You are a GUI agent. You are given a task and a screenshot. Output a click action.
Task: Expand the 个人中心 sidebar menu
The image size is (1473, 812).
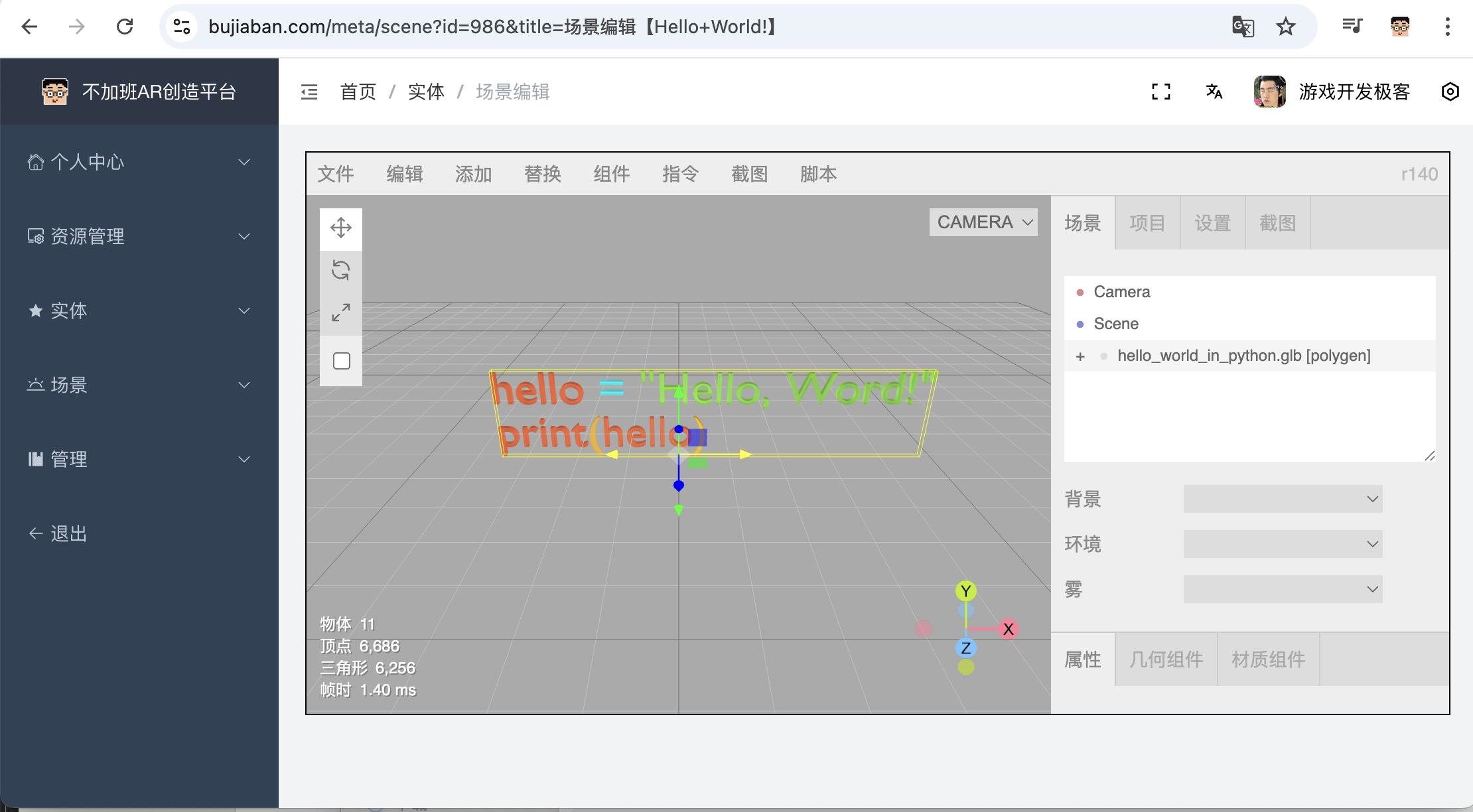tap(139, 162)
